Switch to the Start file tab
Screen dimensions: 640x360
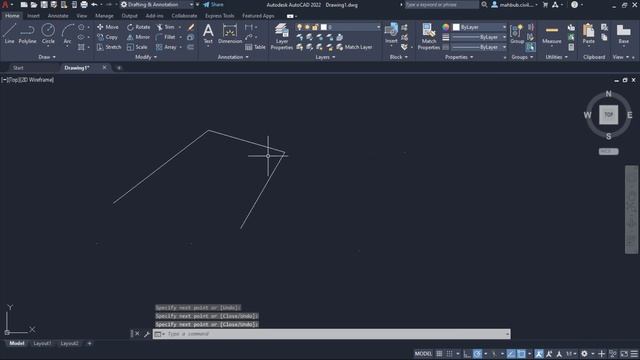tap(18, 68)
